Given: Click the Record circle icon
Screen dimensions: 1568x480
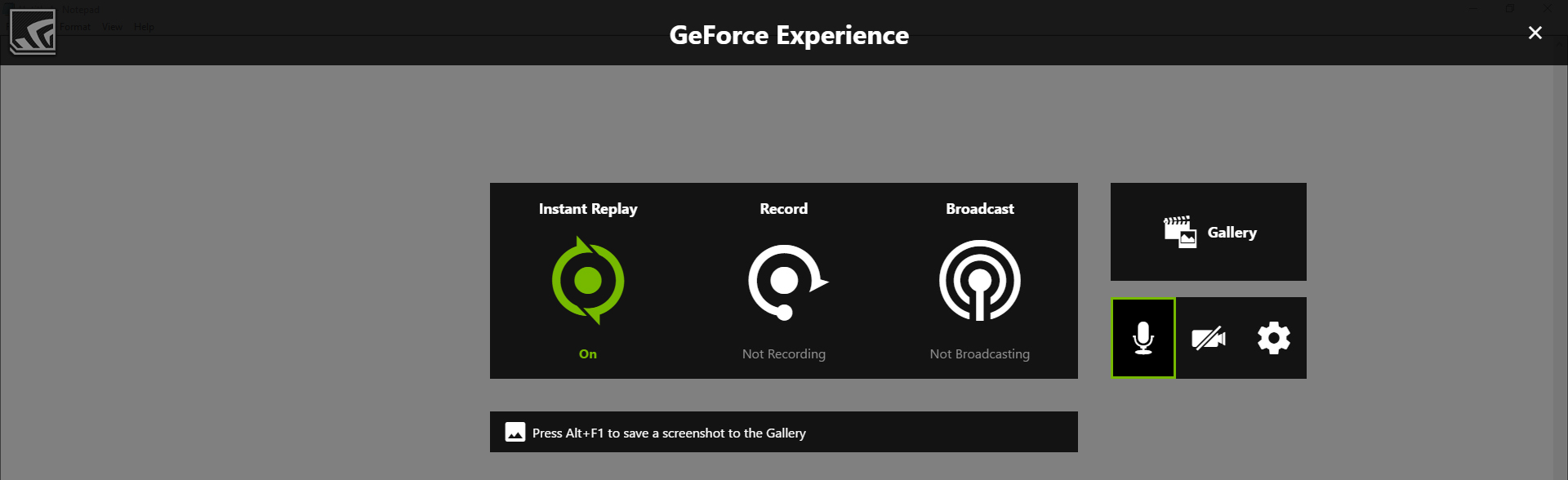Looking at the screenshot, I should tap(787, 282).
